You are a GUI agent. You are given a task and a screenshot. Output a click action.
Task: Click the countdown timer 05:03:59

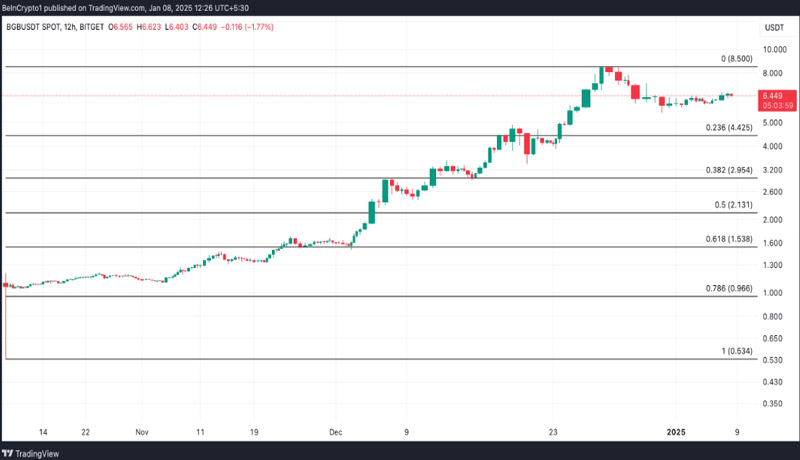(778, 106)
